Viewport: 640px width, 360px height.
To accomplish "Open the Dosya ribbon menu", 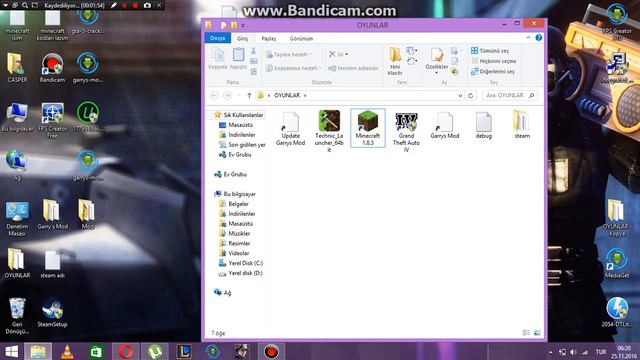I will click(218, 38).
